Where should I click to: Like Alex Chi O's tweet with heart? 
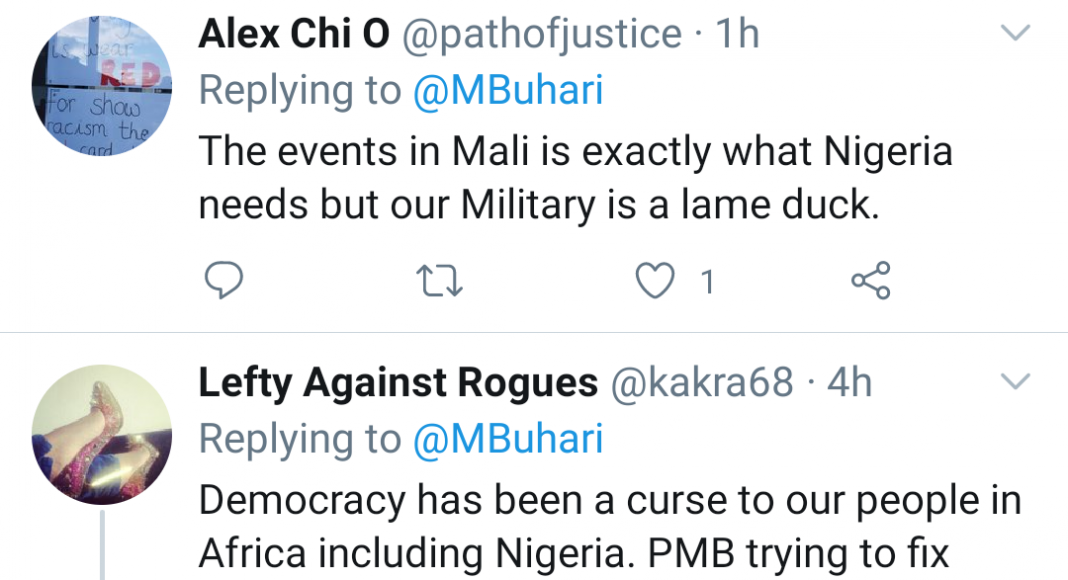pyautogui.click(x=656, y=283)
